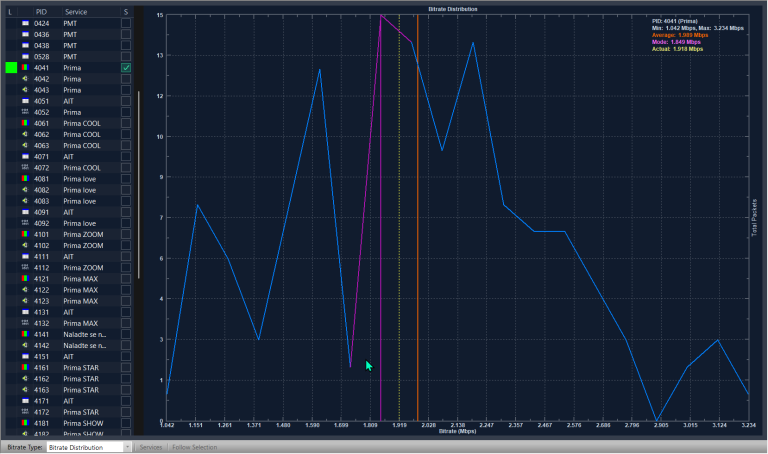
Task: Tick the checkbox for PID 4061 Prima COOL
Action: coord(126,123)
